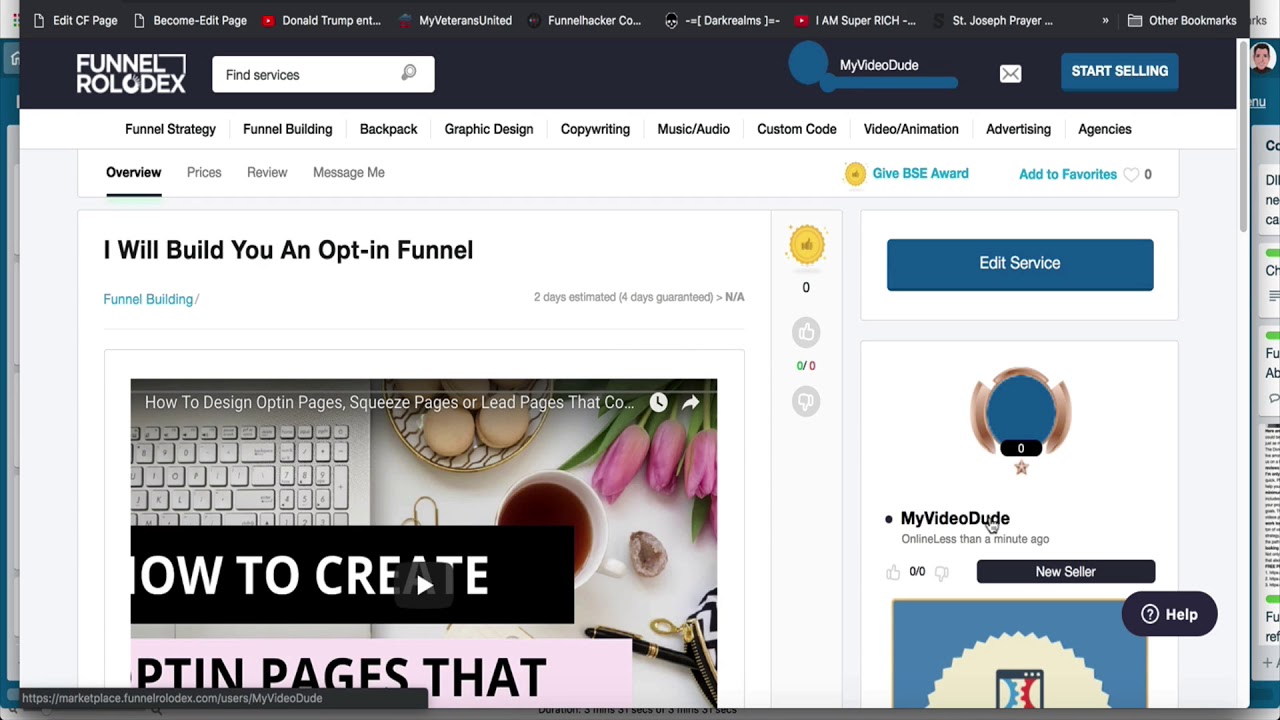Click the video share arrow icon
Viewport: 1280px width, 720px height.
[691, 402]
